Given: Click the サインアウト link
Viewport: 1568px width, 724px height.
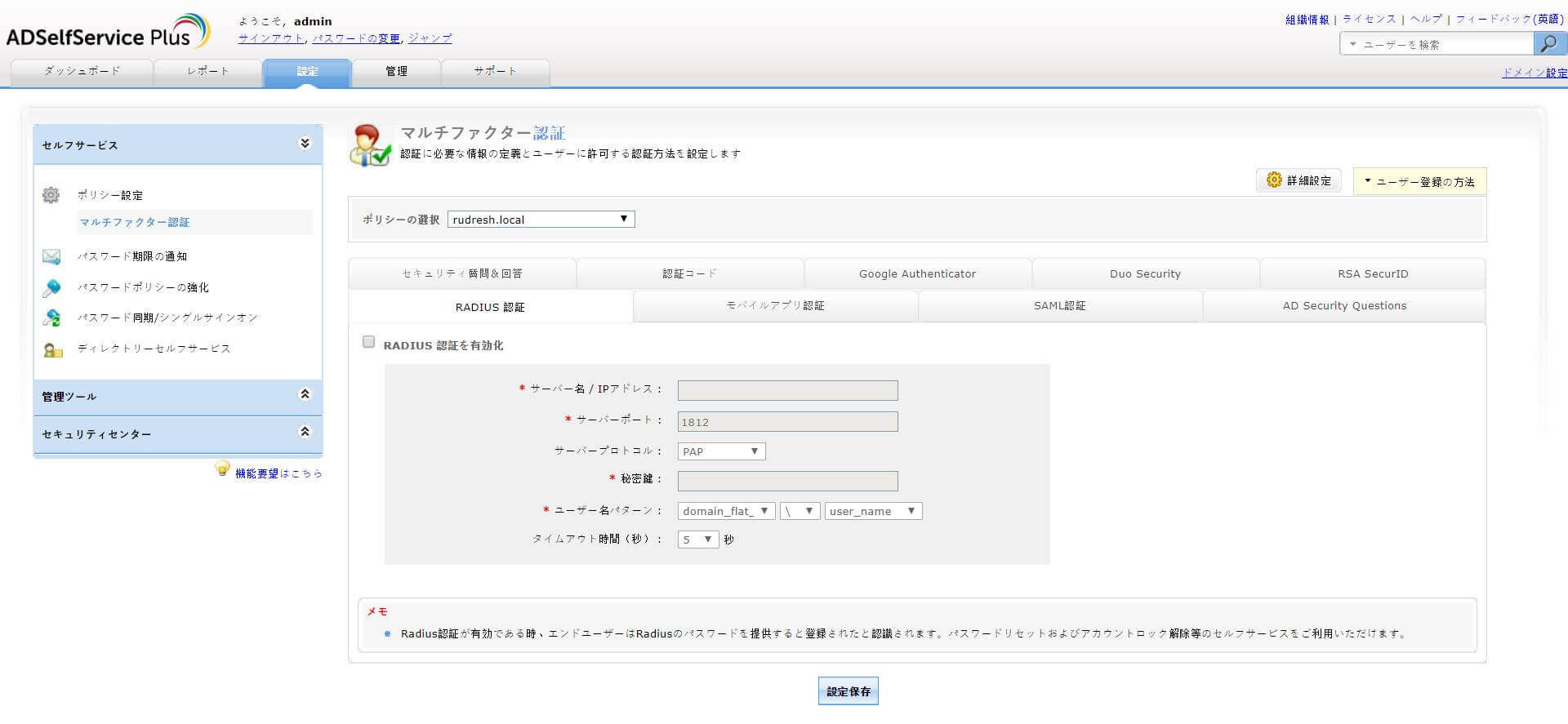Looking at the screenshot, I should (x=271, y=38).
